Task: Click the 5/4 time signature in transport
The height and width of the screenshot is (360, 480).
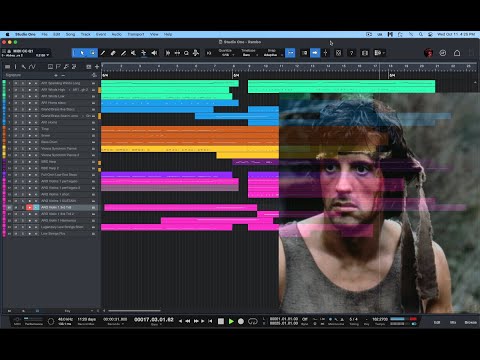Action: [354, 319]
